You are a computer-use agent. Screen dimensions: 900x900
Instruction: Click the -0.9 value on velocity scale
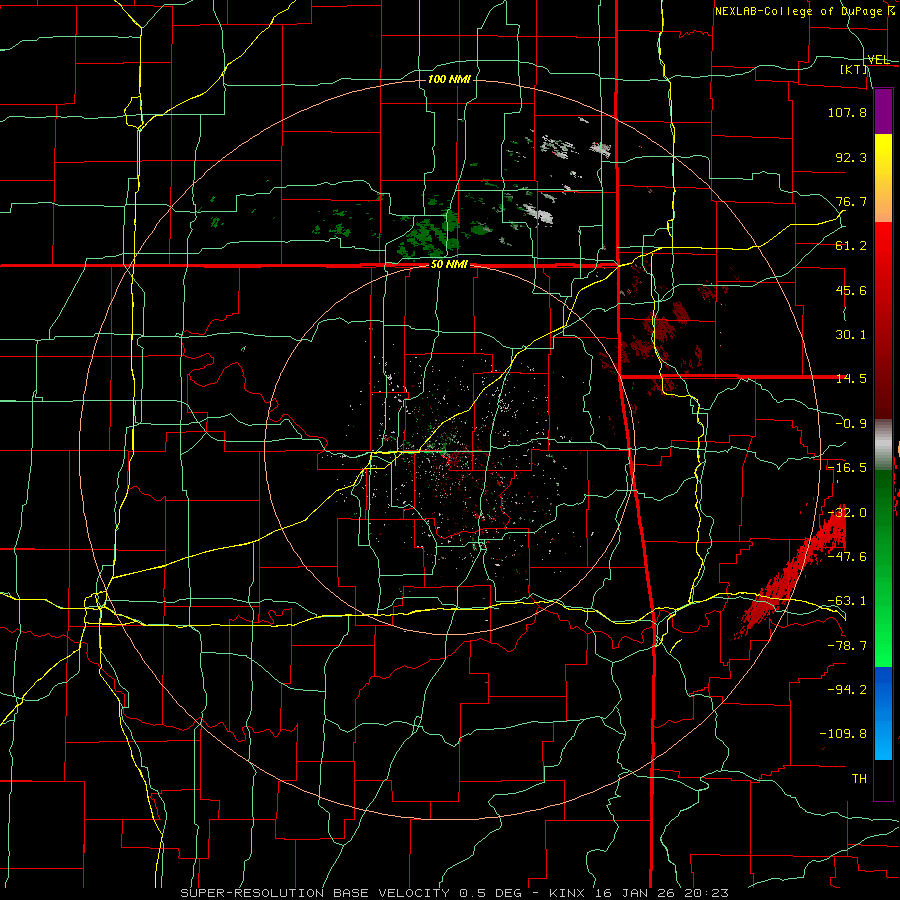click(851, 424)
